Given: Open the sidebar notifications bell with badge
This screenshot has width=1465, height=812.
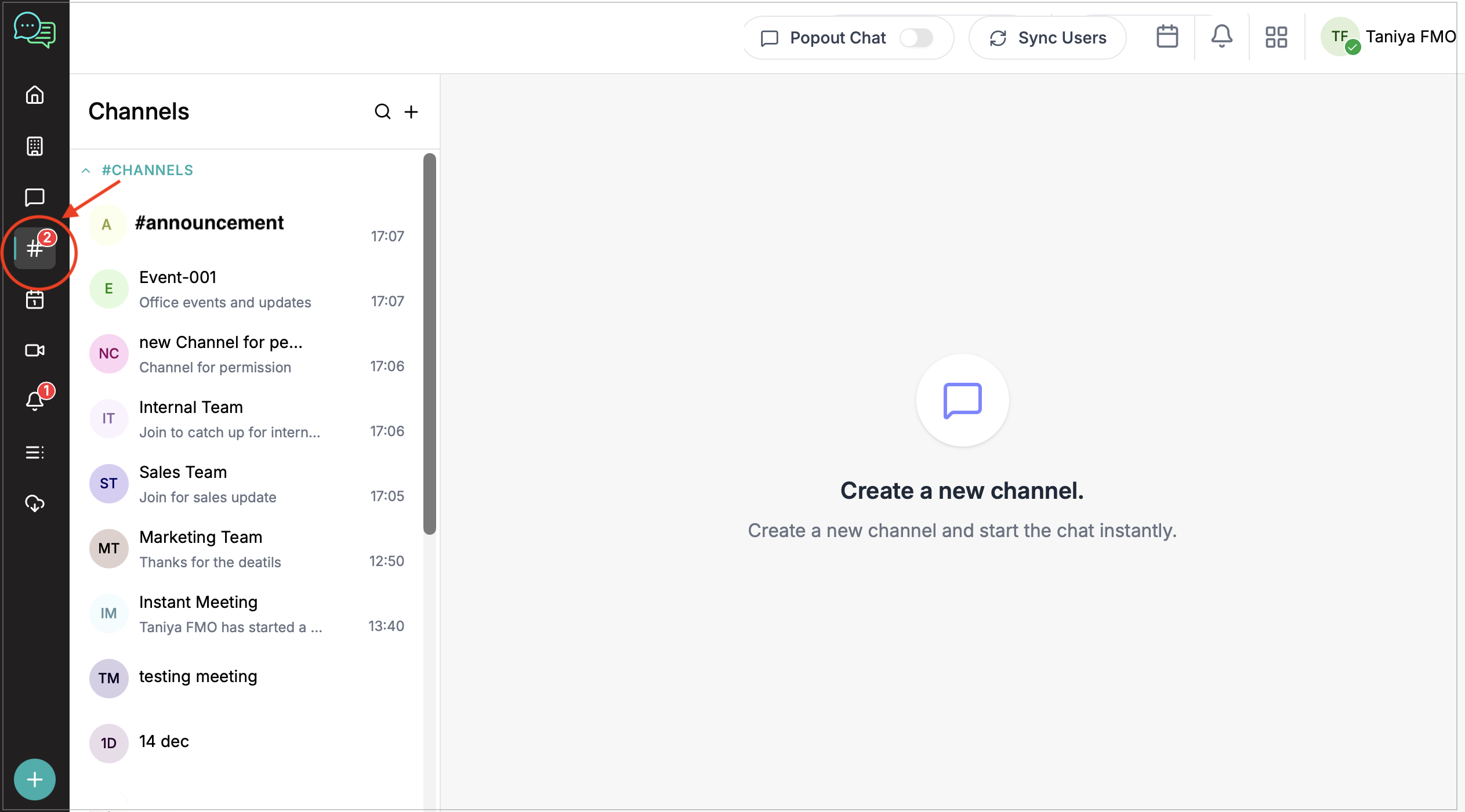Looking at the screenshot, I should coord(35,400).
